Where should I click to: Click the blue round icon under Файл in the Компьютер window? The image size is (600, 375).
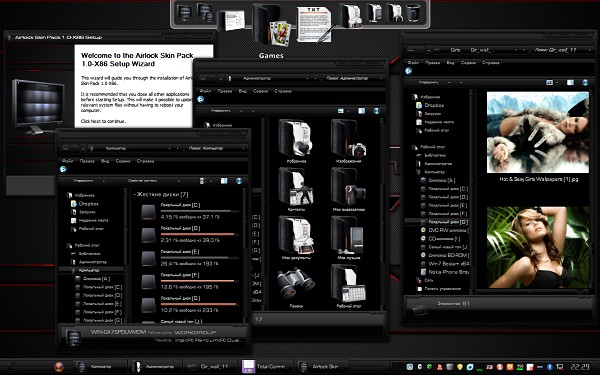(x=63, y=169)
